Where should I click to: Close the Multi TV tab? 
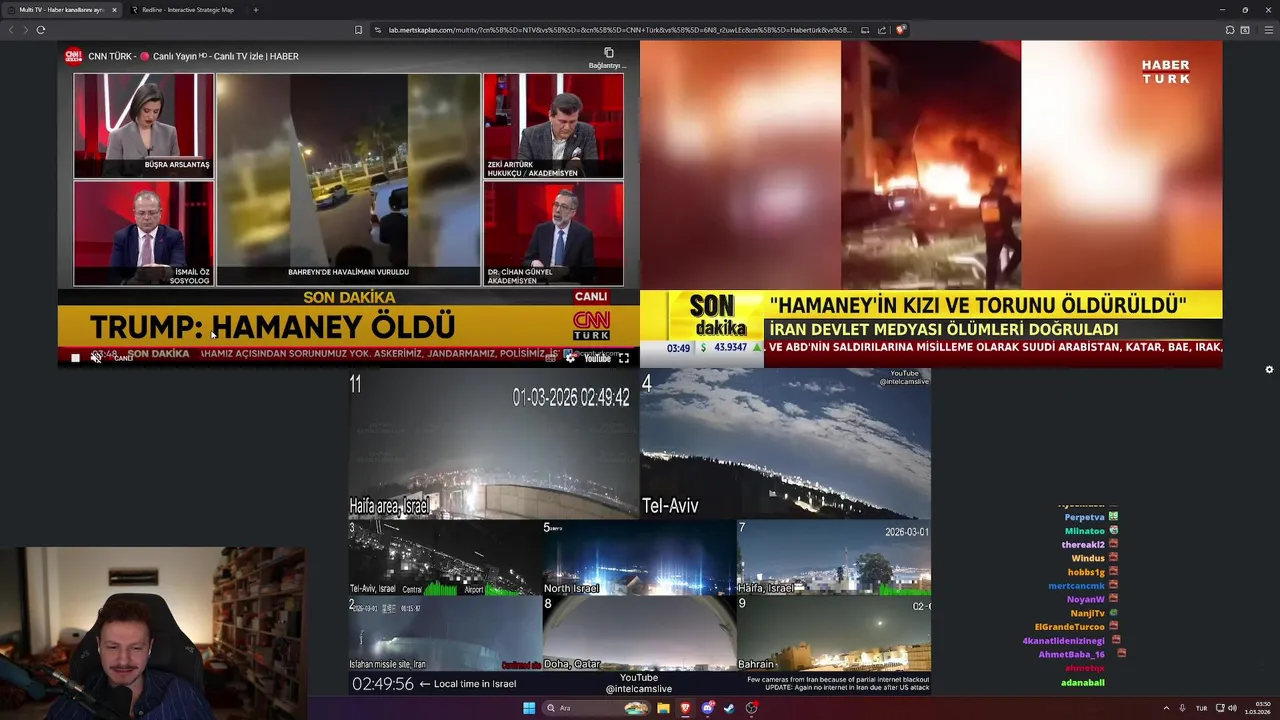coord(114,10)
